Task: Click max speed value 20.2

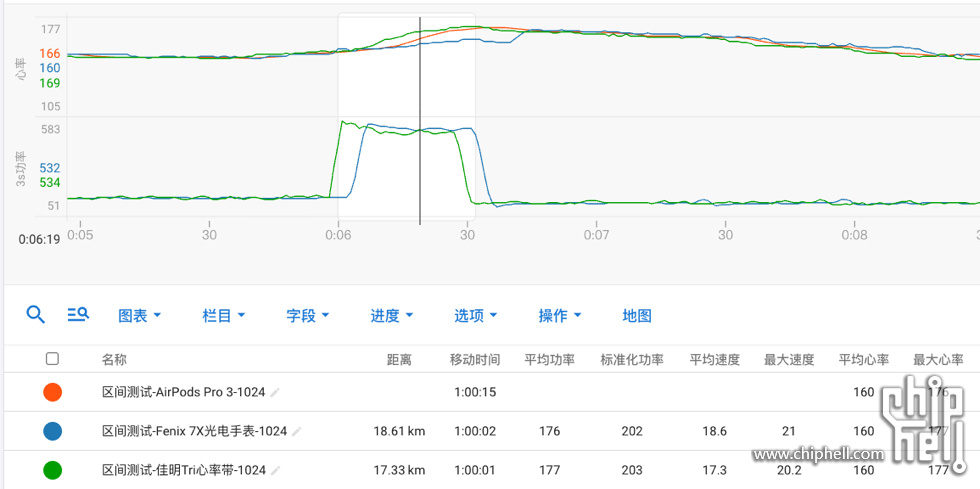Action: click(789, 470)
